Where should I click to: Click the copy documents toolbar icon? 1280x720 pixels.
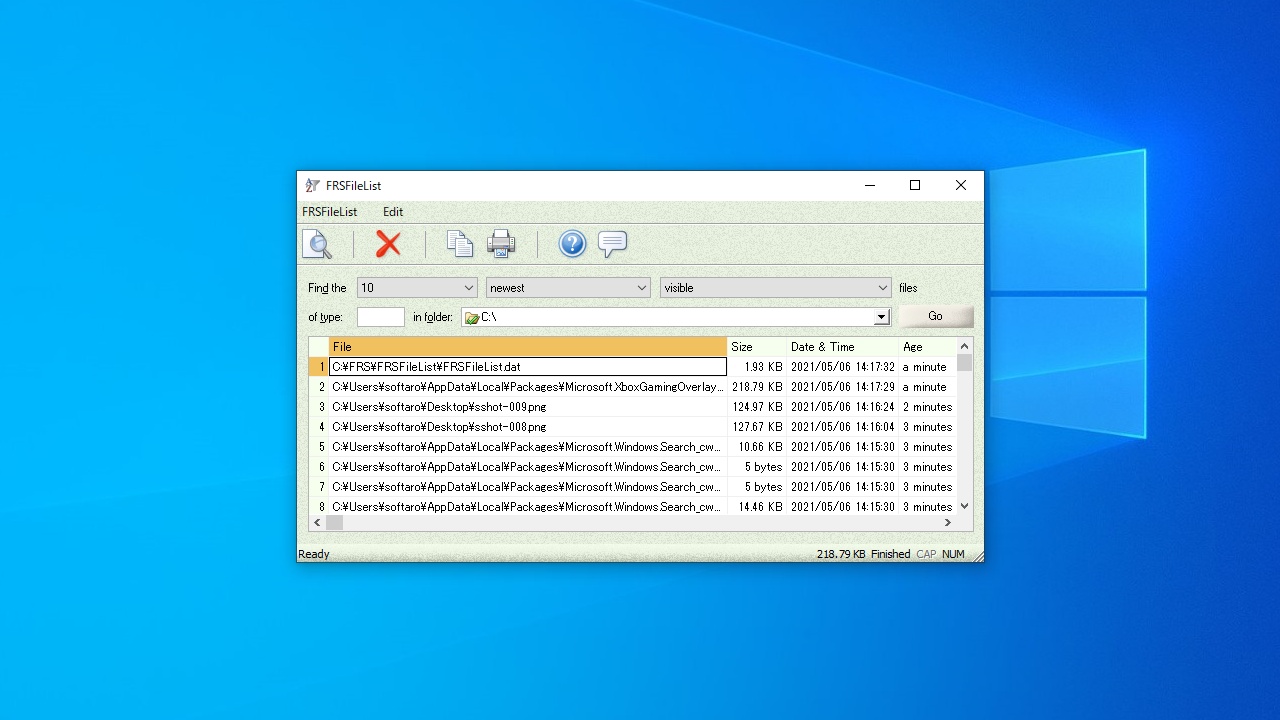(459, 244)
